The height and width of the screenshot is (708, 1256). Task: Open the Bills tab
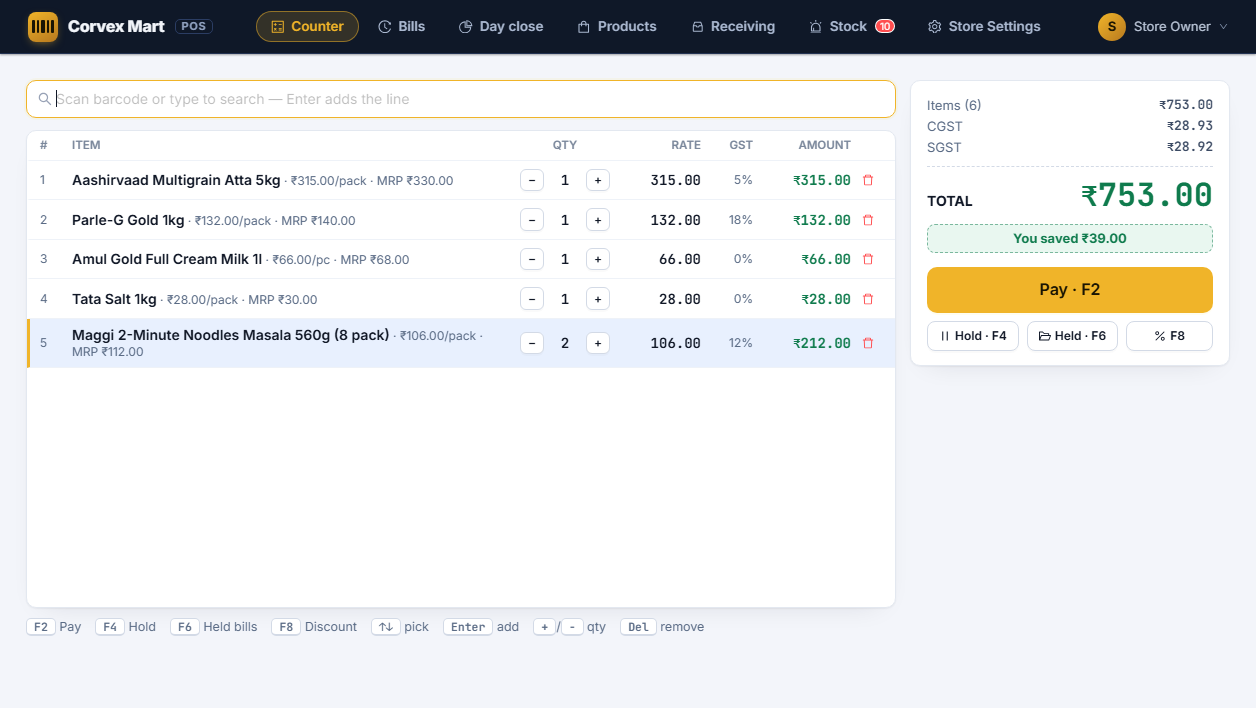click(401, 26)
